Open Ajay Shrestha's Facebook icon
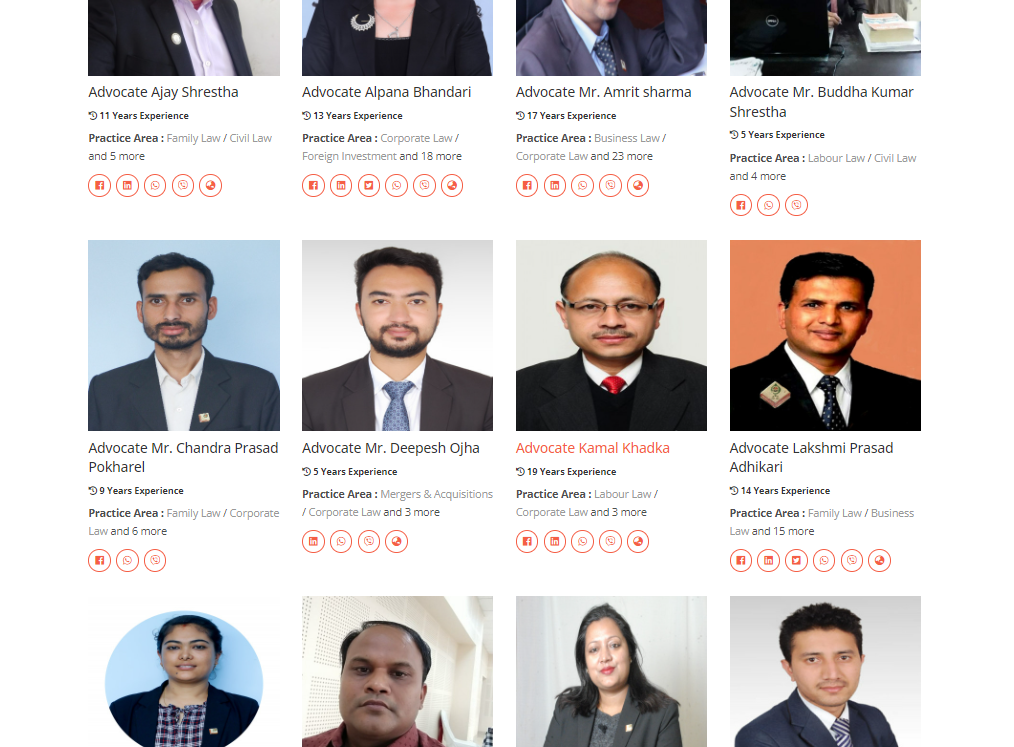 click(100, 186)
